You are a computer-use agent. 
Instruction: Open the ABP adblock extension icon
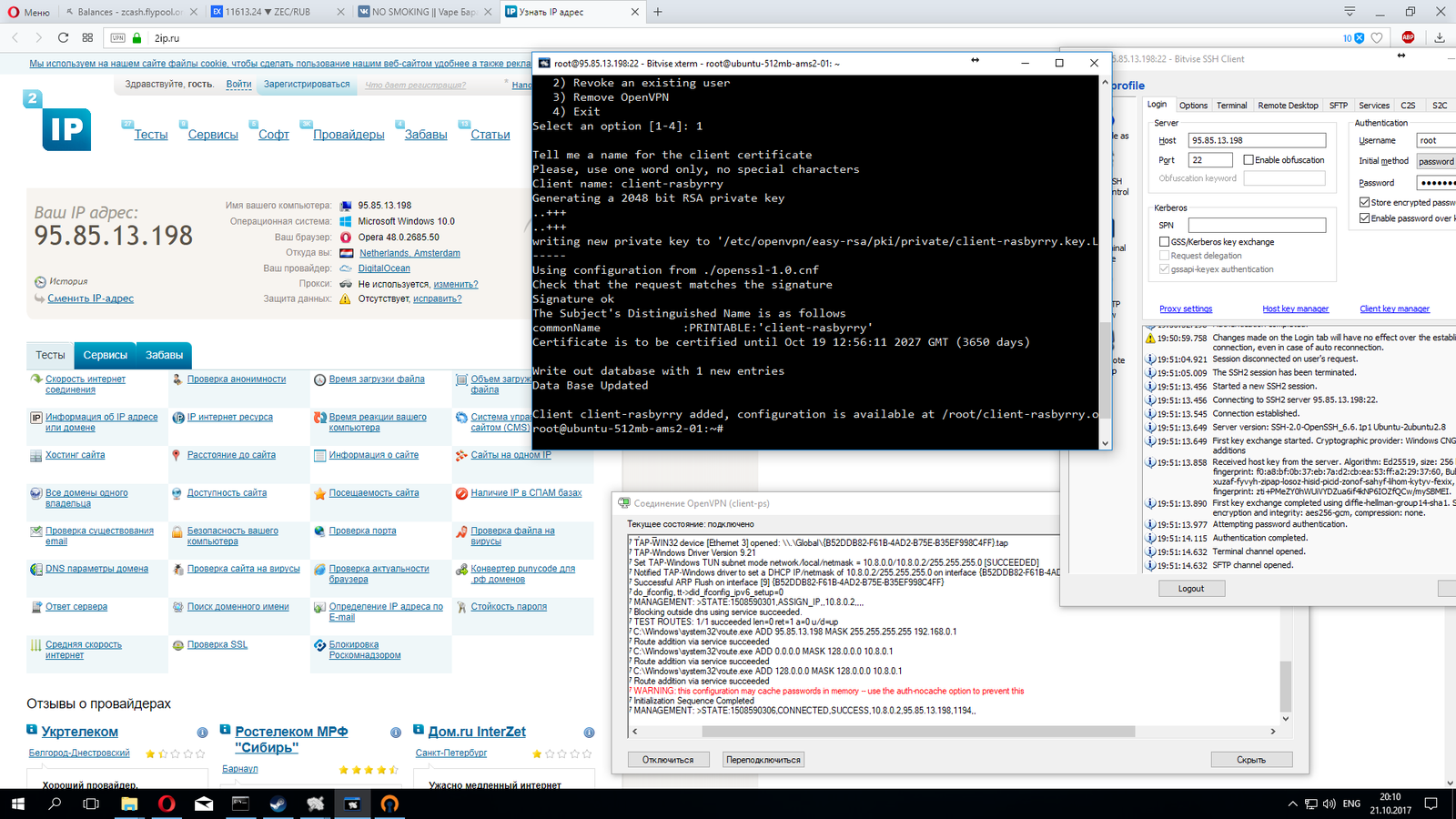[x=1408, y=37]
